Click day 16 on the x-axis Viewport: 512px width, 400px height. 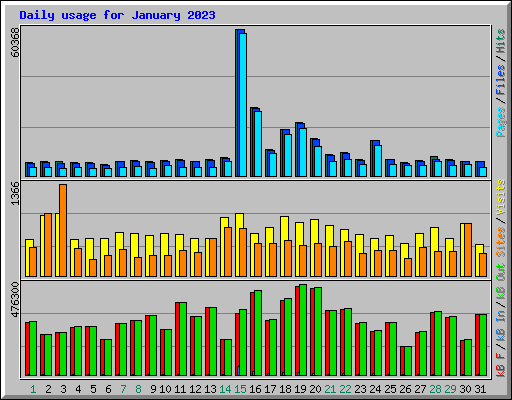255,389
